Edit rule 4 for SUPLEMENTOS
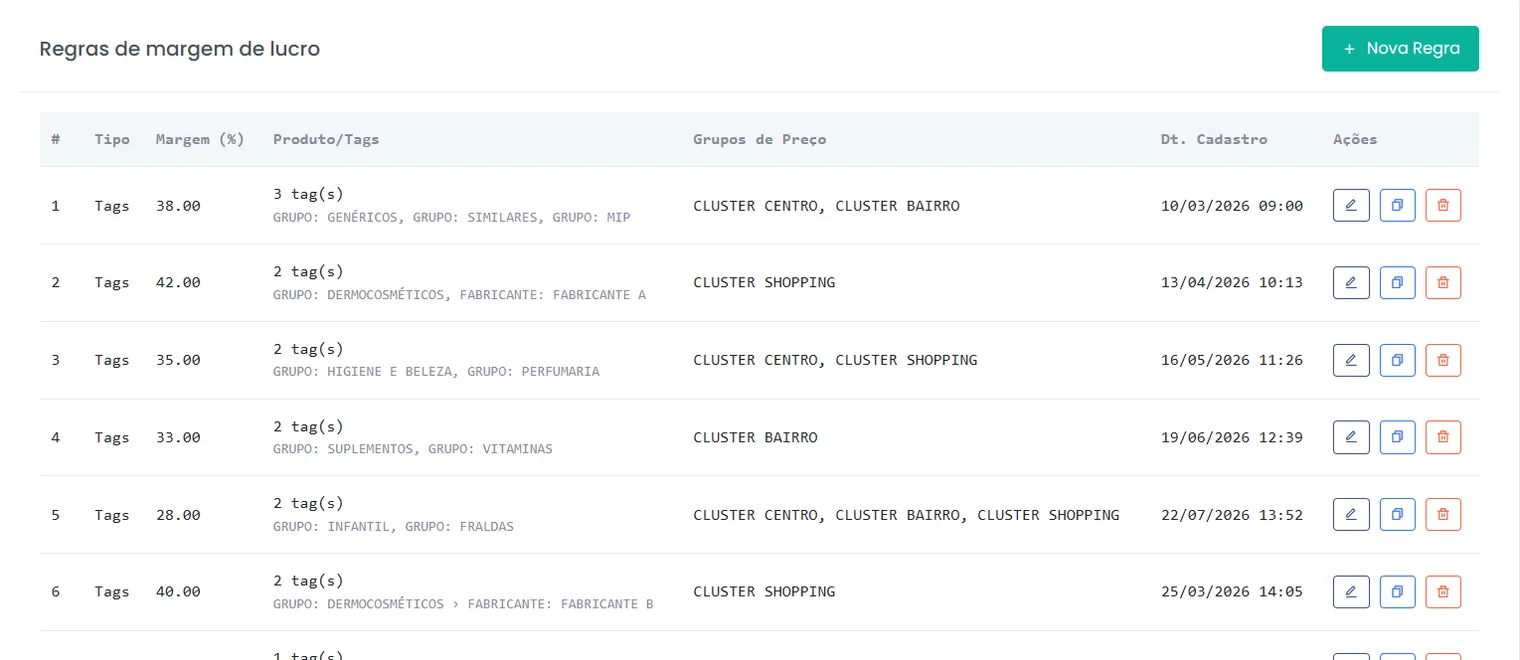This screenshot has width=1520, height=660. click(x=1351, y=437)
